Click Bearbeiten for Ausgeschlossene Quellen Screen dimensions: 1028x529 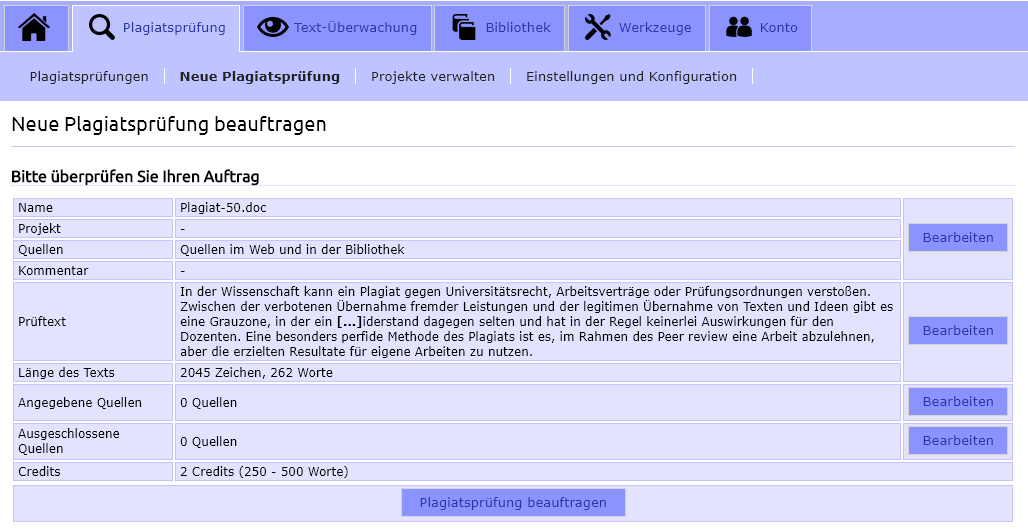point(958,441)
